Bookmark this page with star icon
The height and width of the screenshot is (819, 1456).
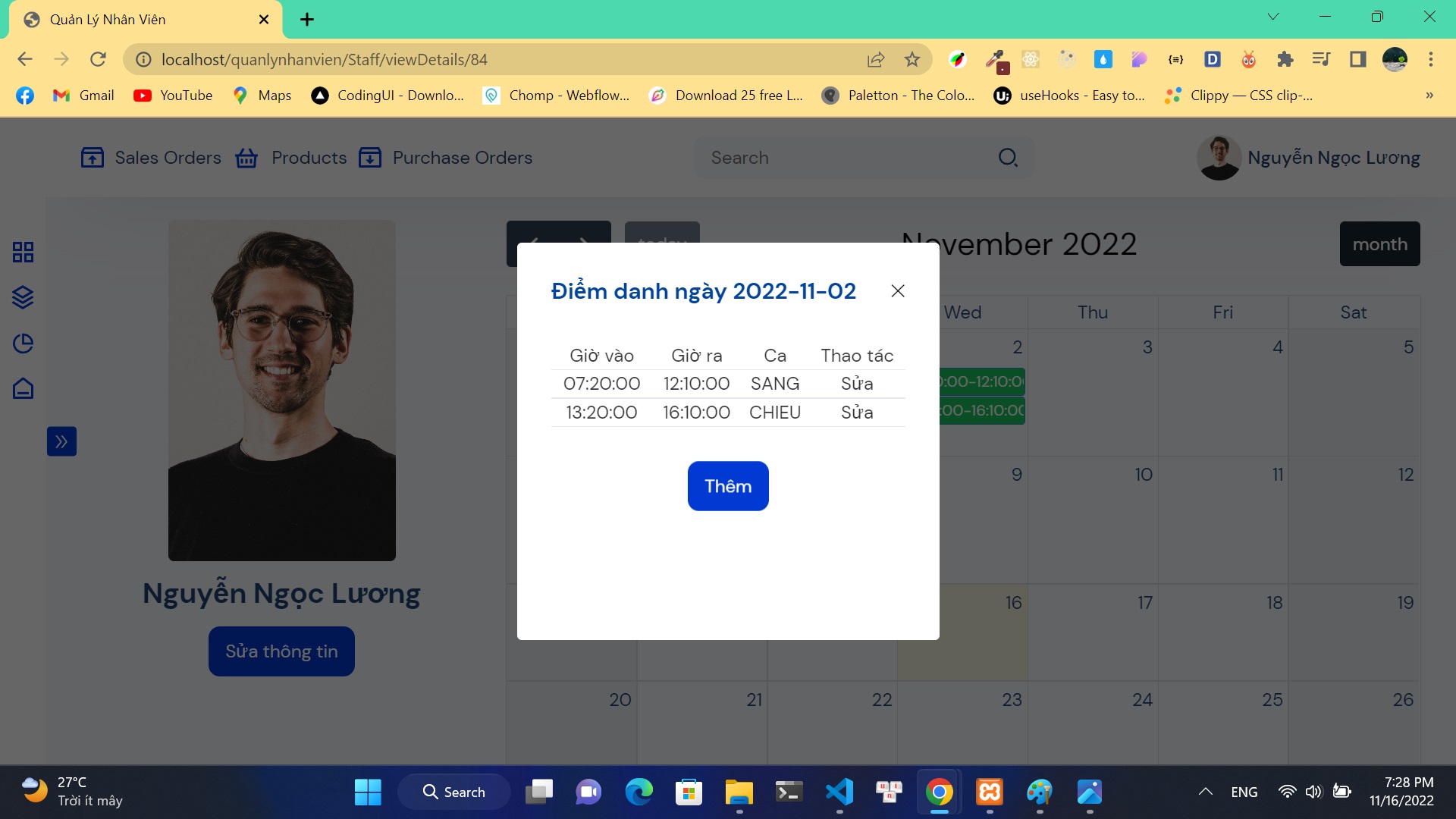point(912,59)
